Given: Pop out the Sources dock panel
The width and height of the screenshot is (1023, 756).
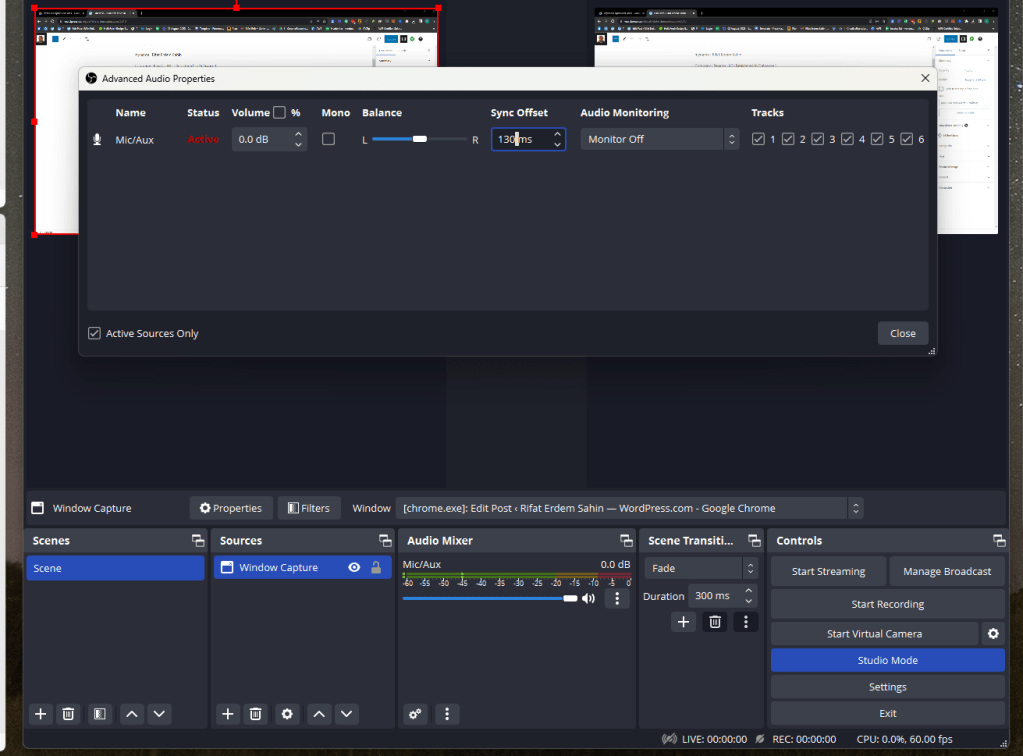Looking at the screenshot, I should [x=385, y=541].
